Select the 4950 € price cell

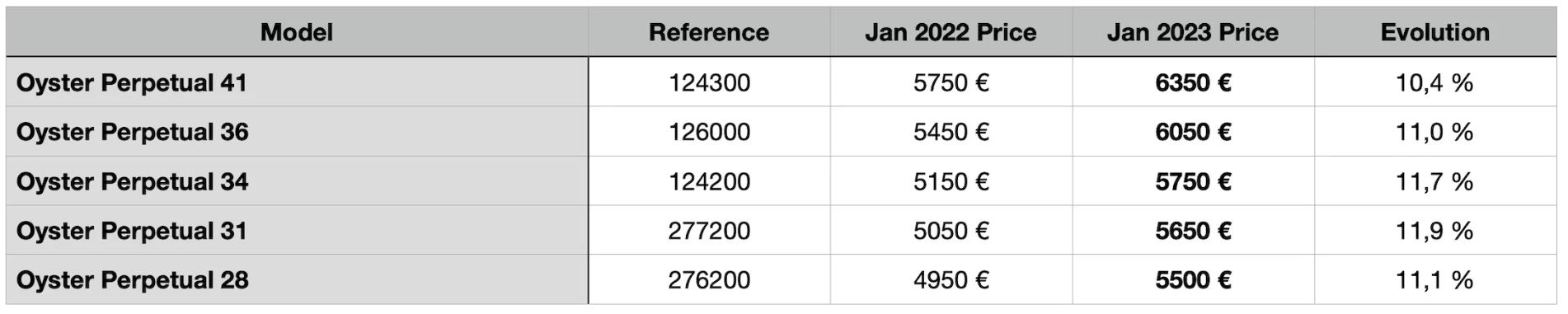951,280
